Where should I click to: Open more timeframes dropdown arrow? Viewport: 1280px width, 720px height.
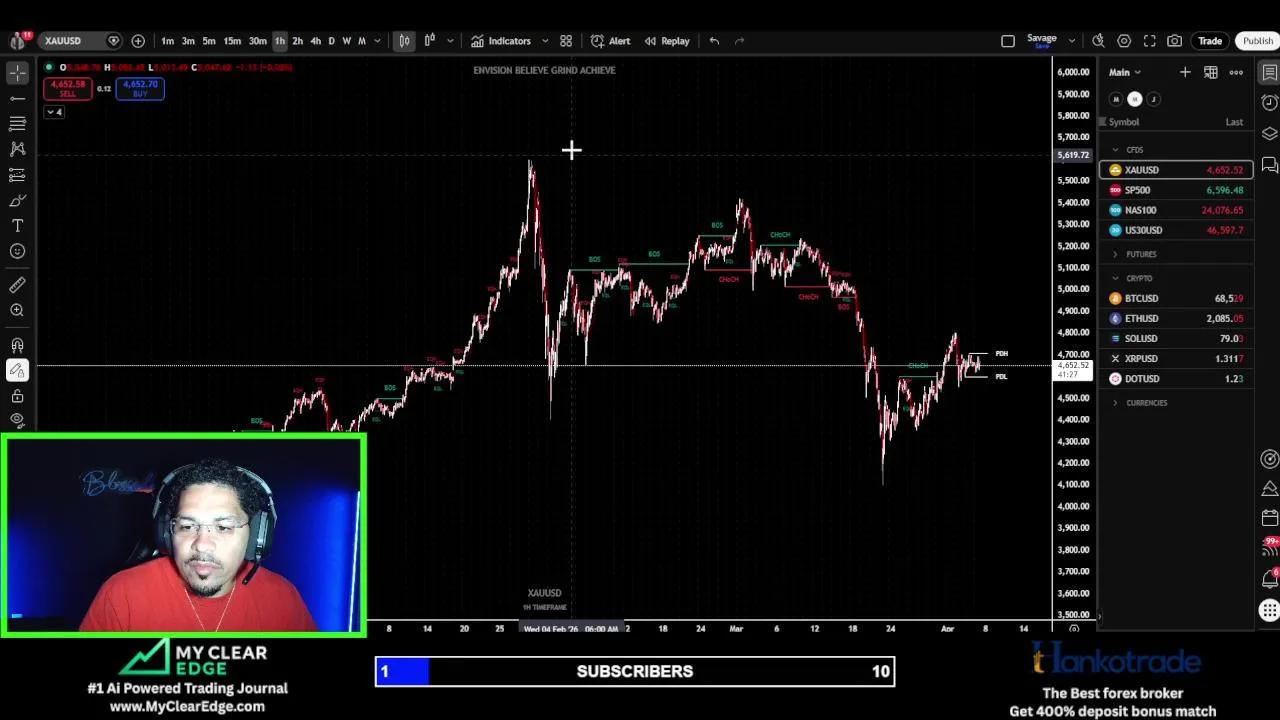coord(377,41)
